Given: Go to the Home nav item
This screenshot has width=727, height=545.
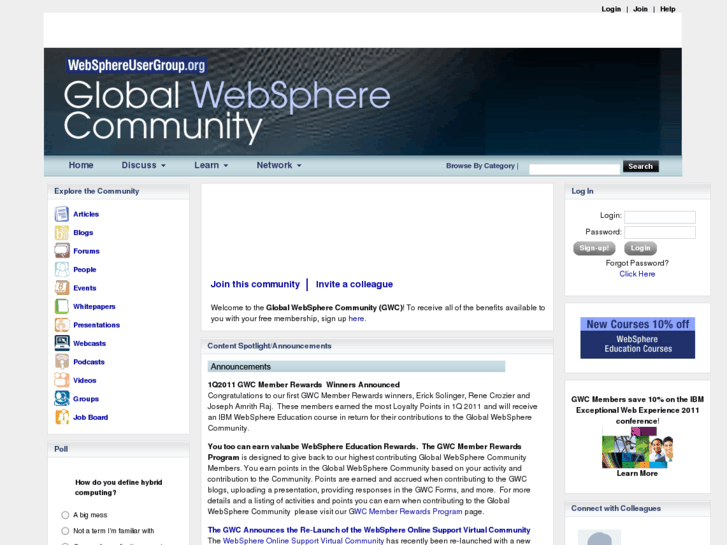Looking at the screenshot, I should [81, 165].
